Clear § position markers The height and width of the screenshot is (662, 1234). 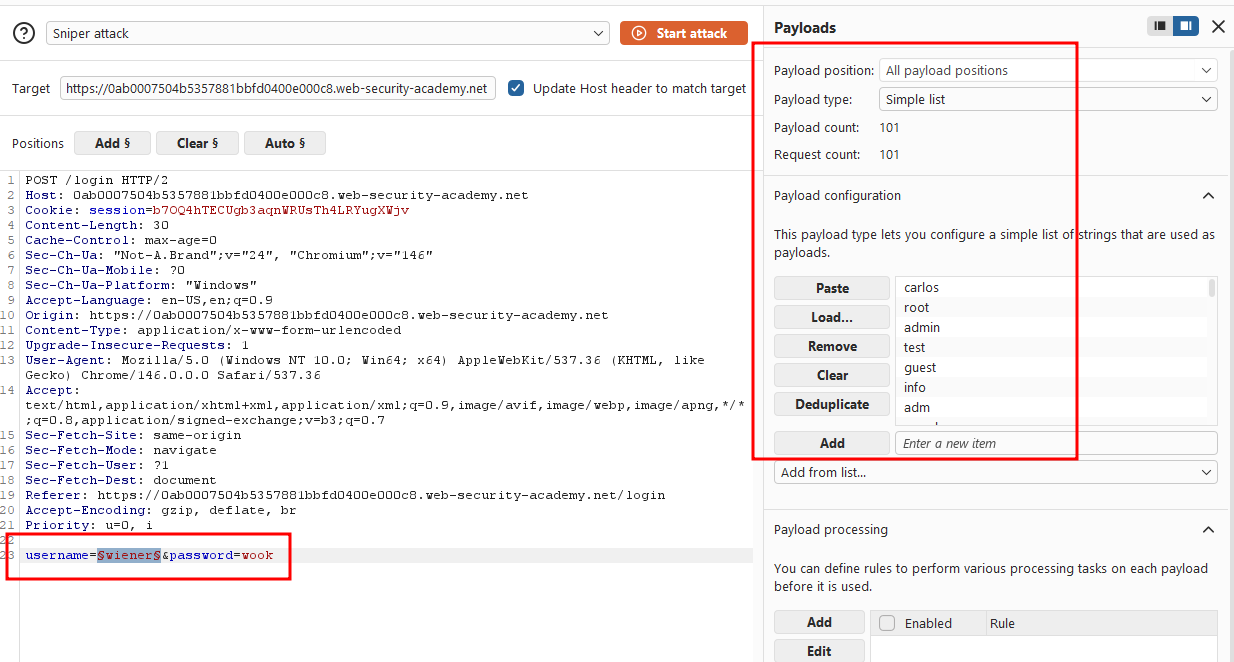pos(197,143)
